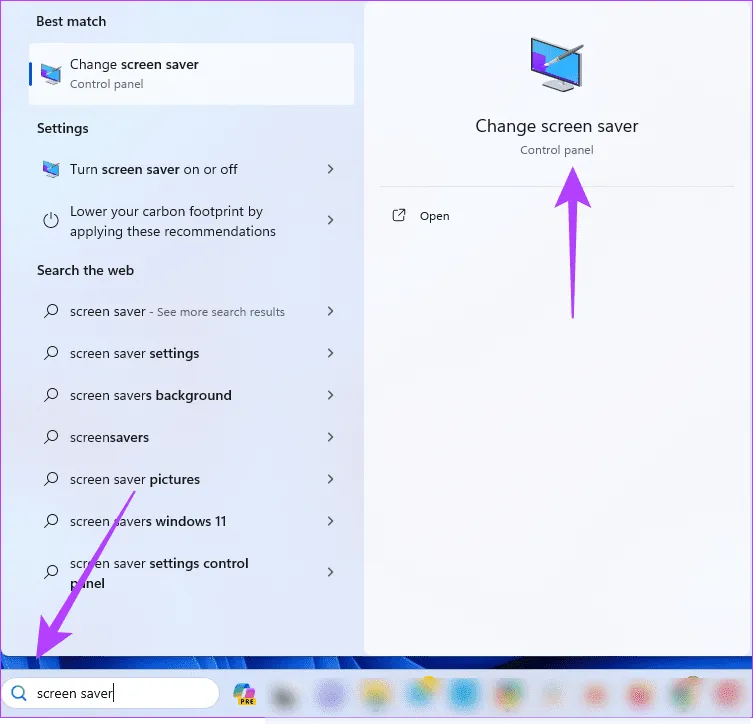Click the icon beside Turn screen saver on or off

[x=51, y=169]
